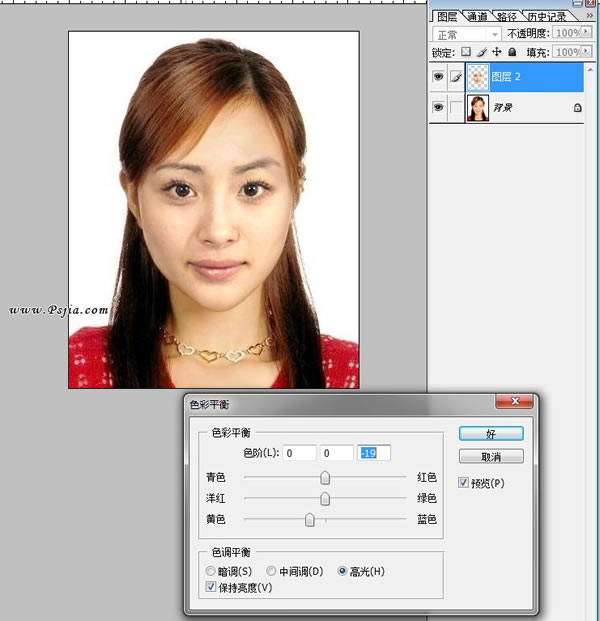
Task: Click the 好 button
Action: point(491,434)
